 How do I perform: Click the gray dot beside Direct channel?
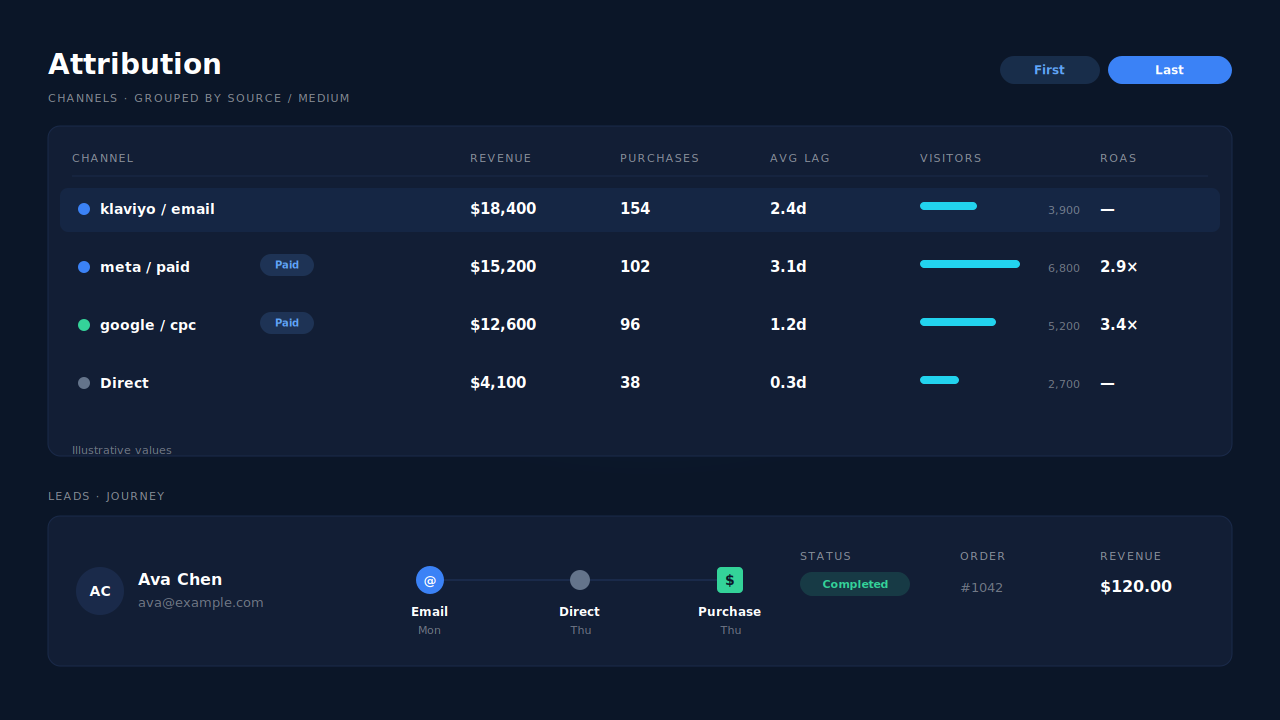tap(84, 383)
